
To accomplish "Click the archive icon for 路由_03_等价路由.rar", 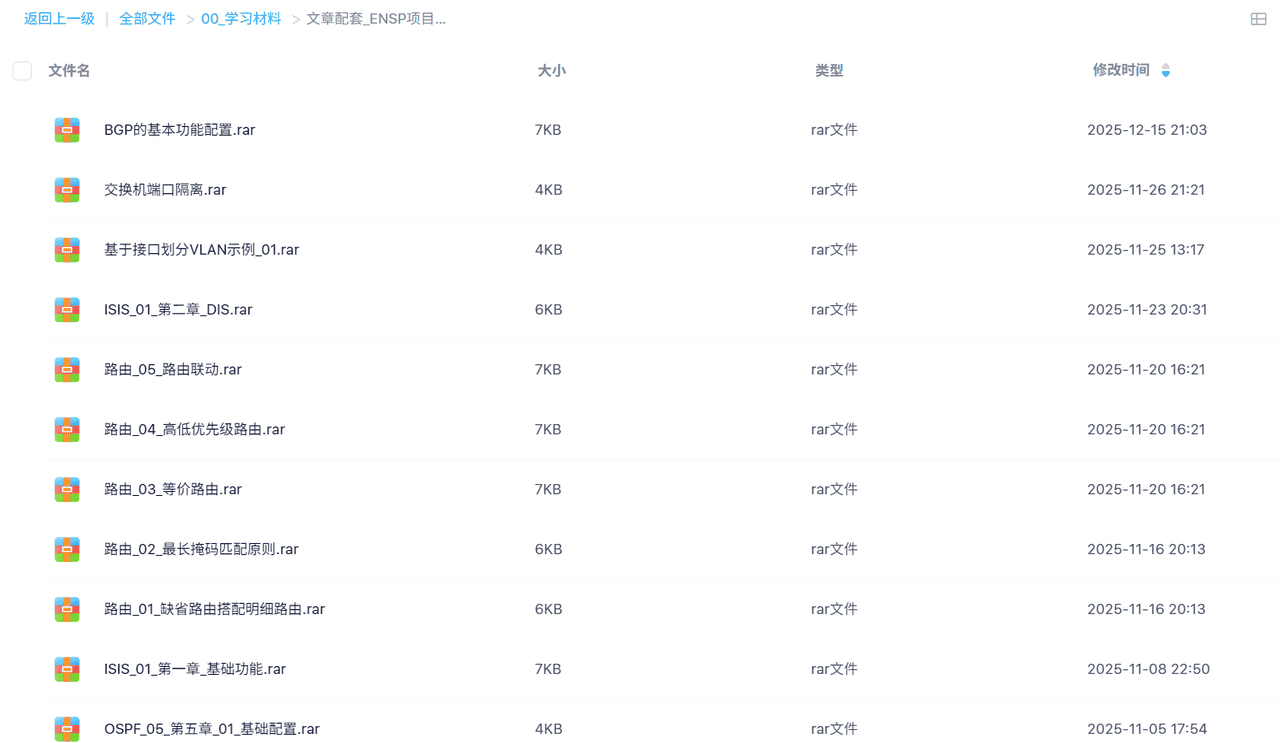I will tap(67, 490).
